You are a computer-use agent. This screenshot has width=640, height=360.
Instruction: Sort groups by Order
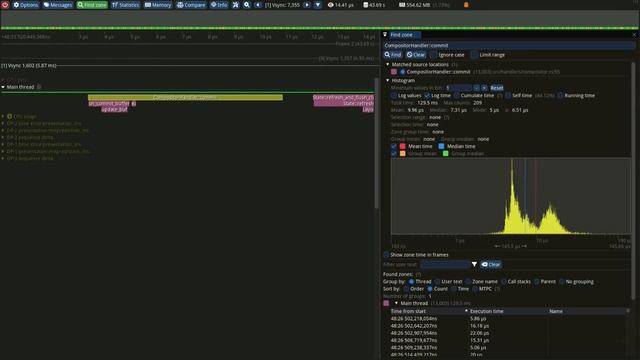click(406, 289)
